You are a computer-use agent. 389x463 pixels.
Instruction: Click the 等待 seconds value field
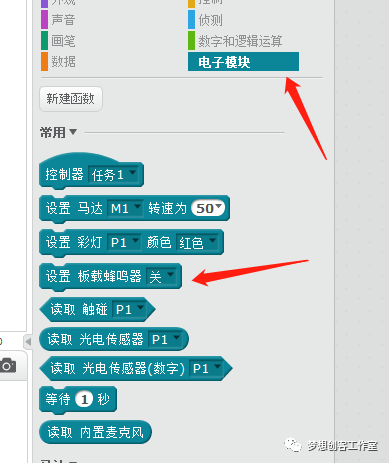[84, 399]
